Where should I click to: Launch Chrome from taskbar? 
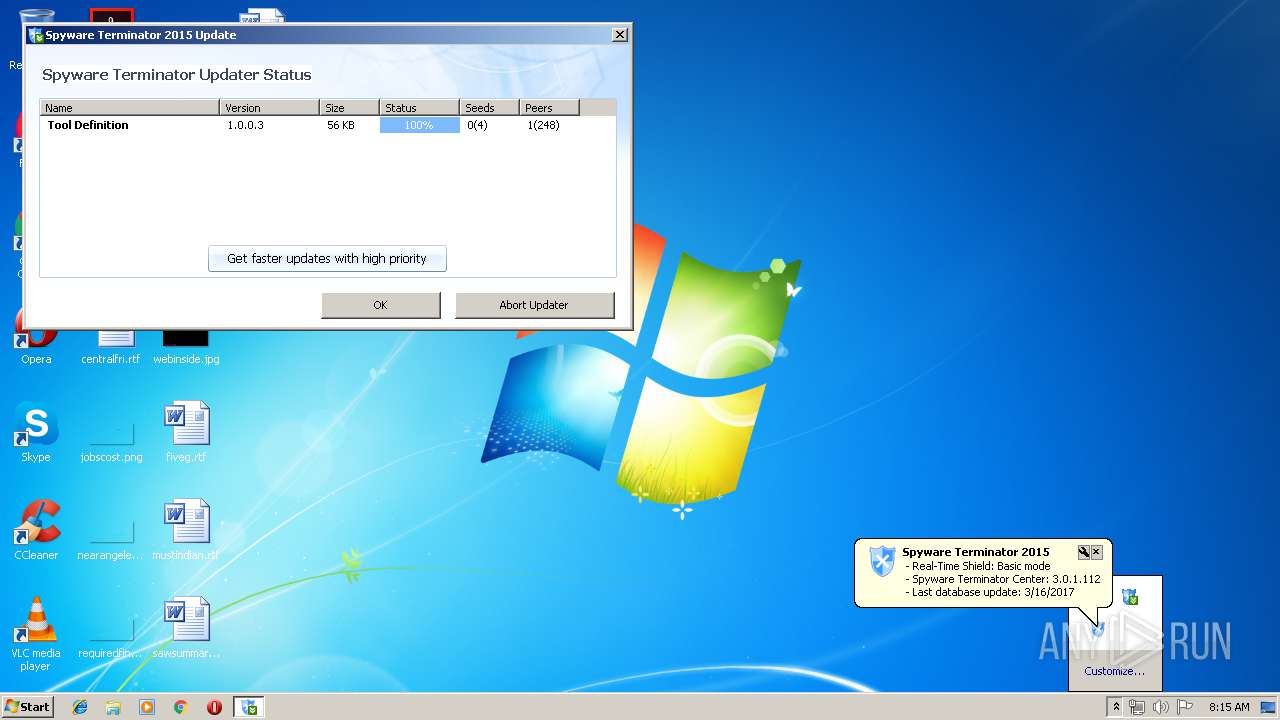click(x=181, y=707)
